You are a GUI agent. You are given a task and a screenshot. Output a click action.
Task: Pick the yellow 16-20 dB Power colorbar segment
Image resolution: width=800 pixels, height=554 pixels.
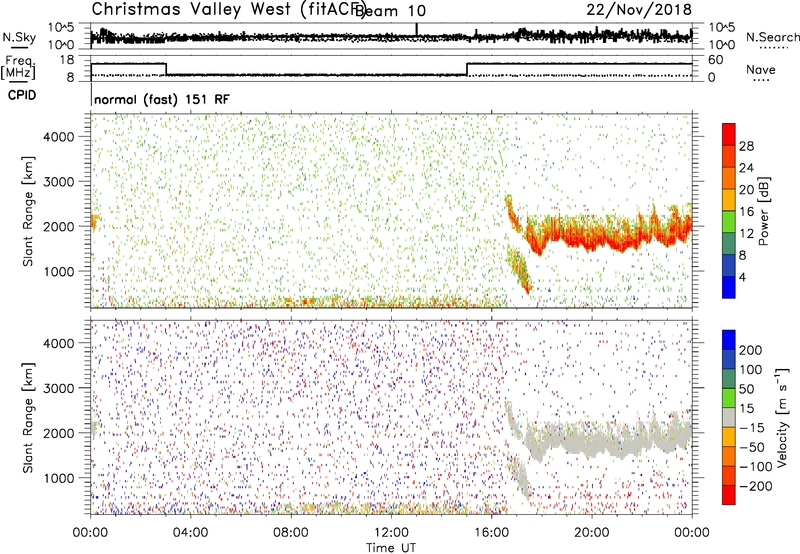[x=729, y=200]
